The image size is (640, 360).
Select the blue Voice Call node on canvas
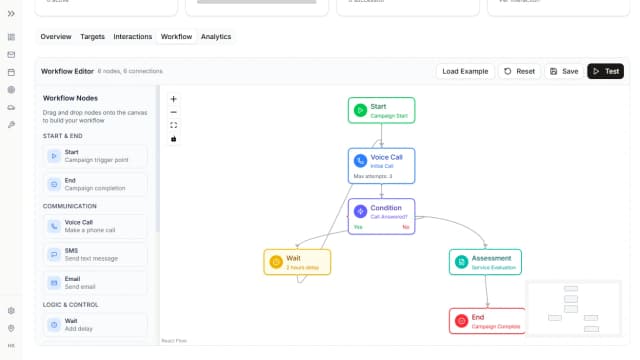382,166
